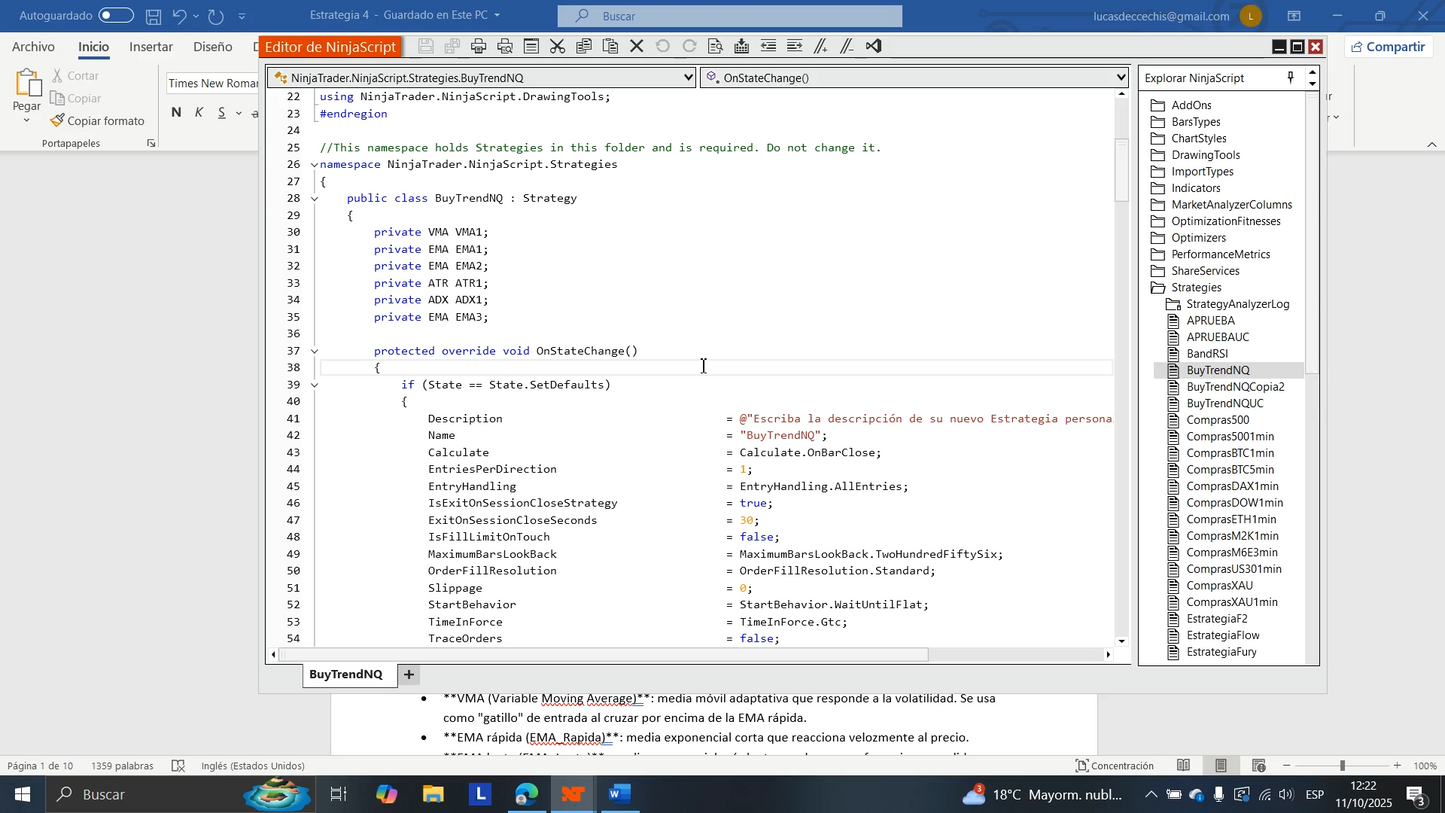1445x813 pixels.
Task: Click the uncomment selection icon
Action: pos(847,46)
